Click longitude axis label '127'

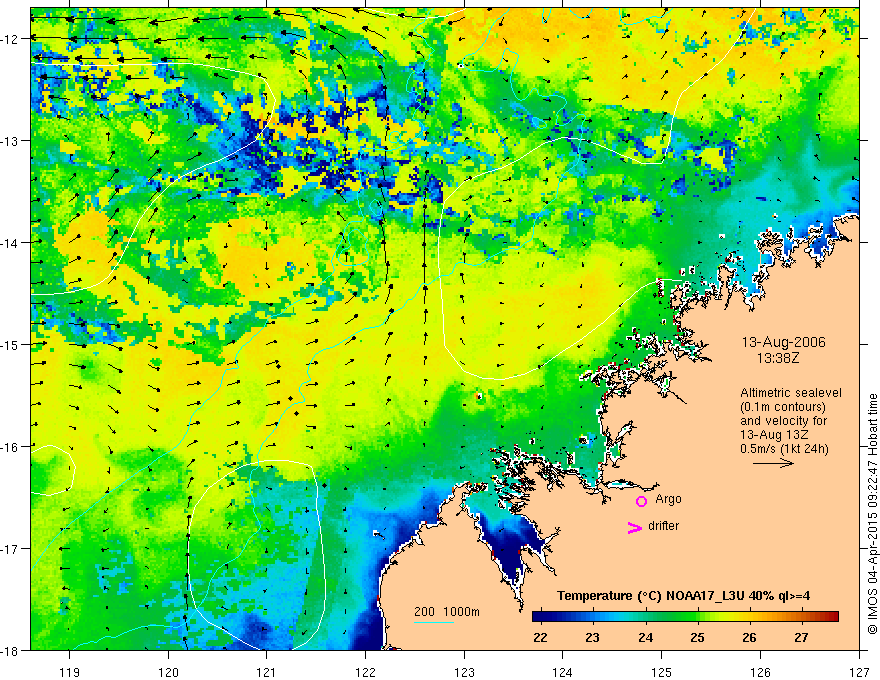(x=859, y=672)
